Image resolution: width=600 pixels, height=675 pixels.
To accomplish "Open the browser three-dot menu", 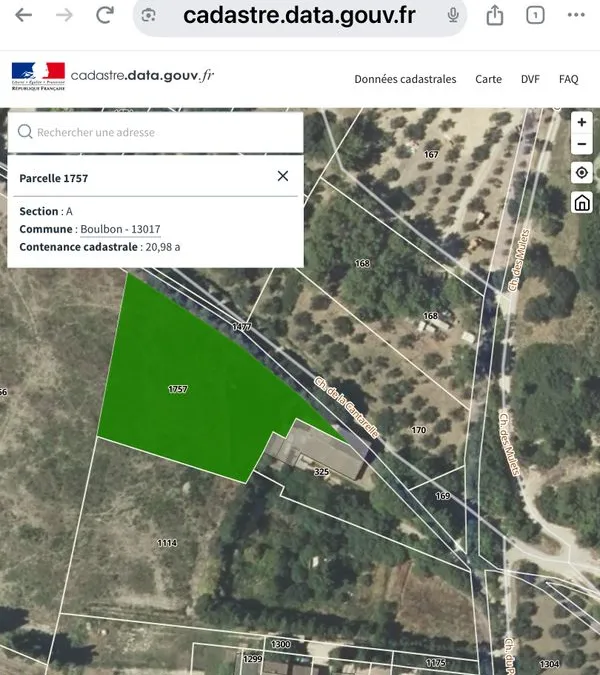I will tap(576, 15).
